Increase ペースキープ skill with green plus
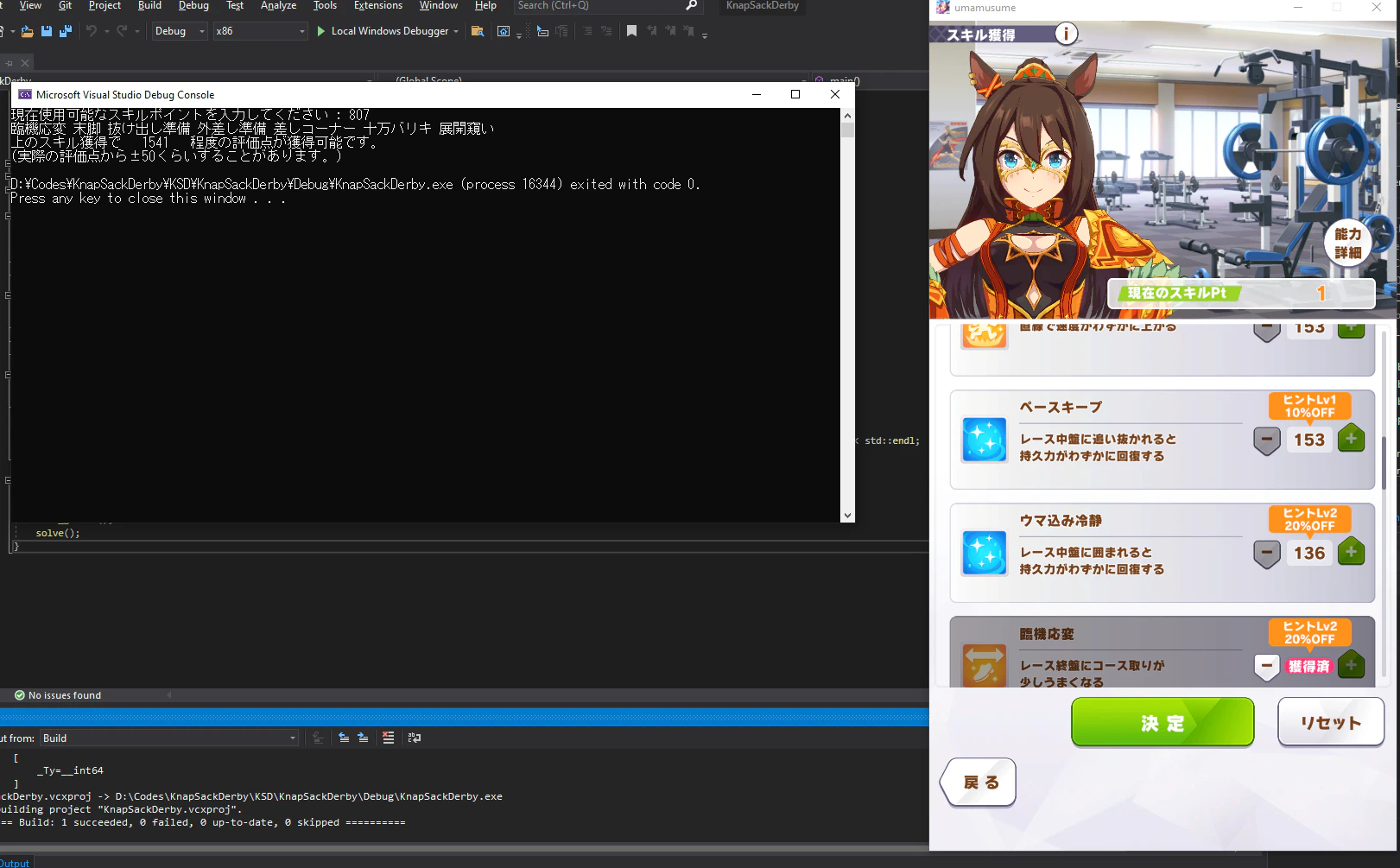Screen dimensions: 1400x868 [x=1352, y=440]
